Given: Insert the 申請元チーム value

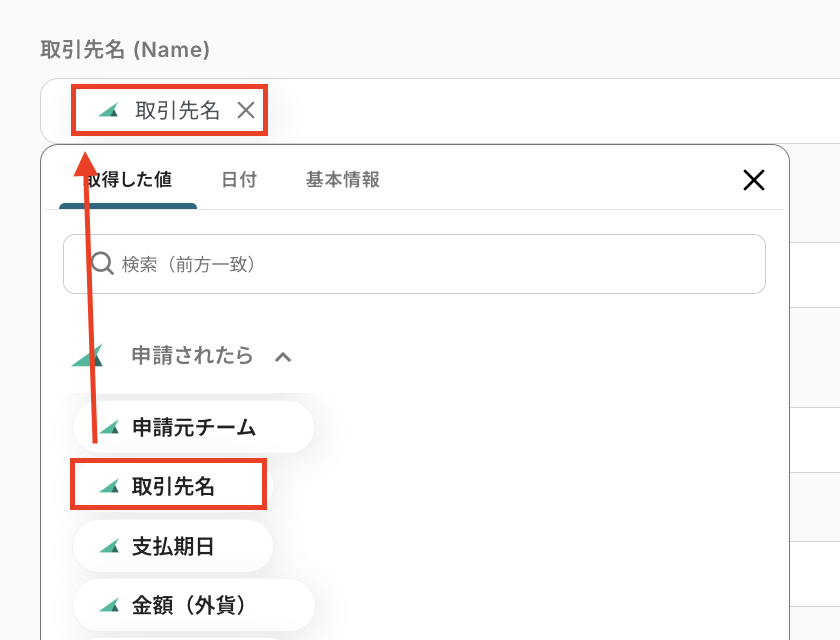Looking at the screenshot, I should [x=193, y=428].
